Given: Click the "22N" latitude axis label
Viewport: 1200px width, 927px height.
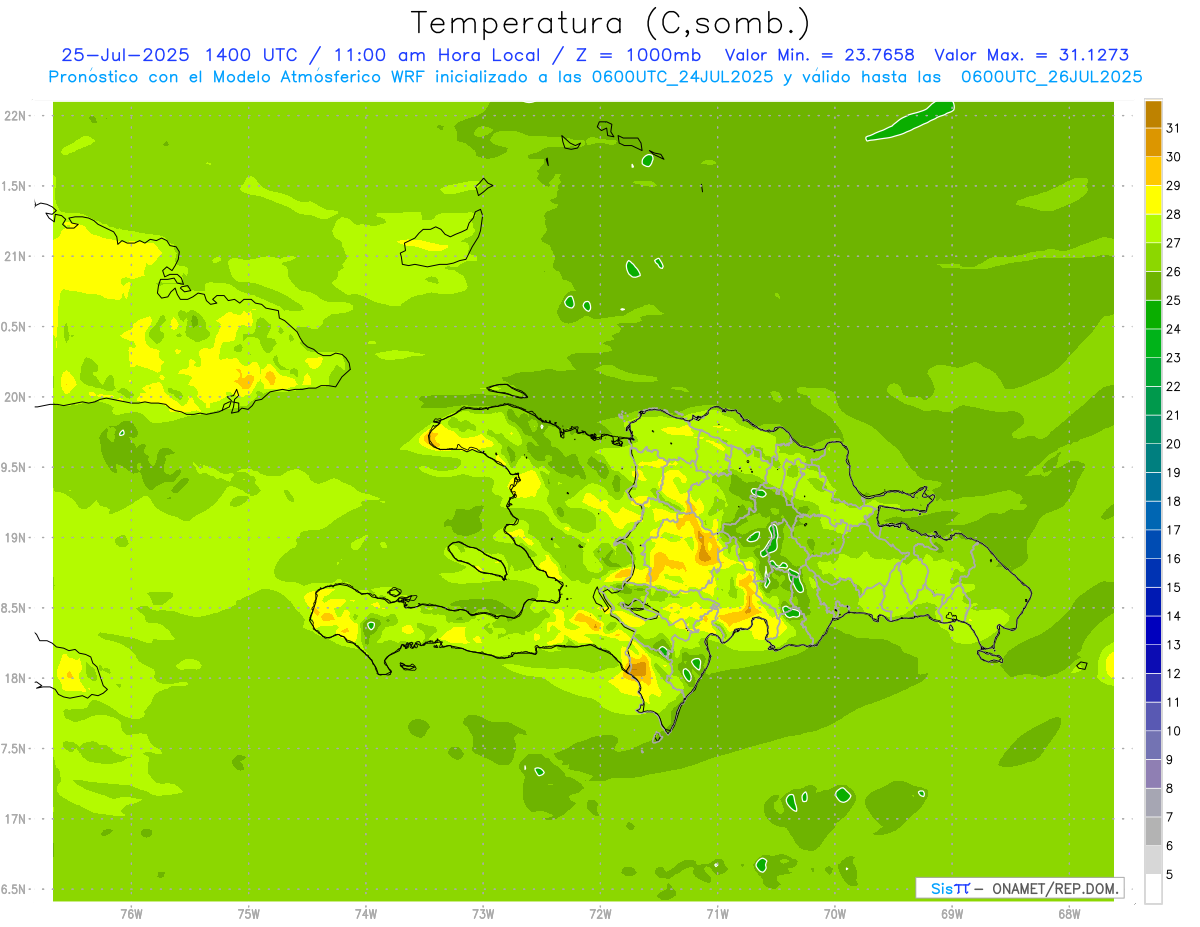Looking at the screenshot, I should click(15, 115).
